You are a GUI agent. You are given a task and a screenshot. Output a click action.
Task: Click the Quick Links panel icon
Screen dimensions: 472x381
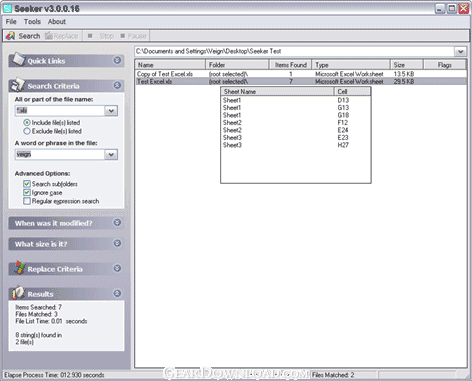pyautogui.click(x=18, y=60)
